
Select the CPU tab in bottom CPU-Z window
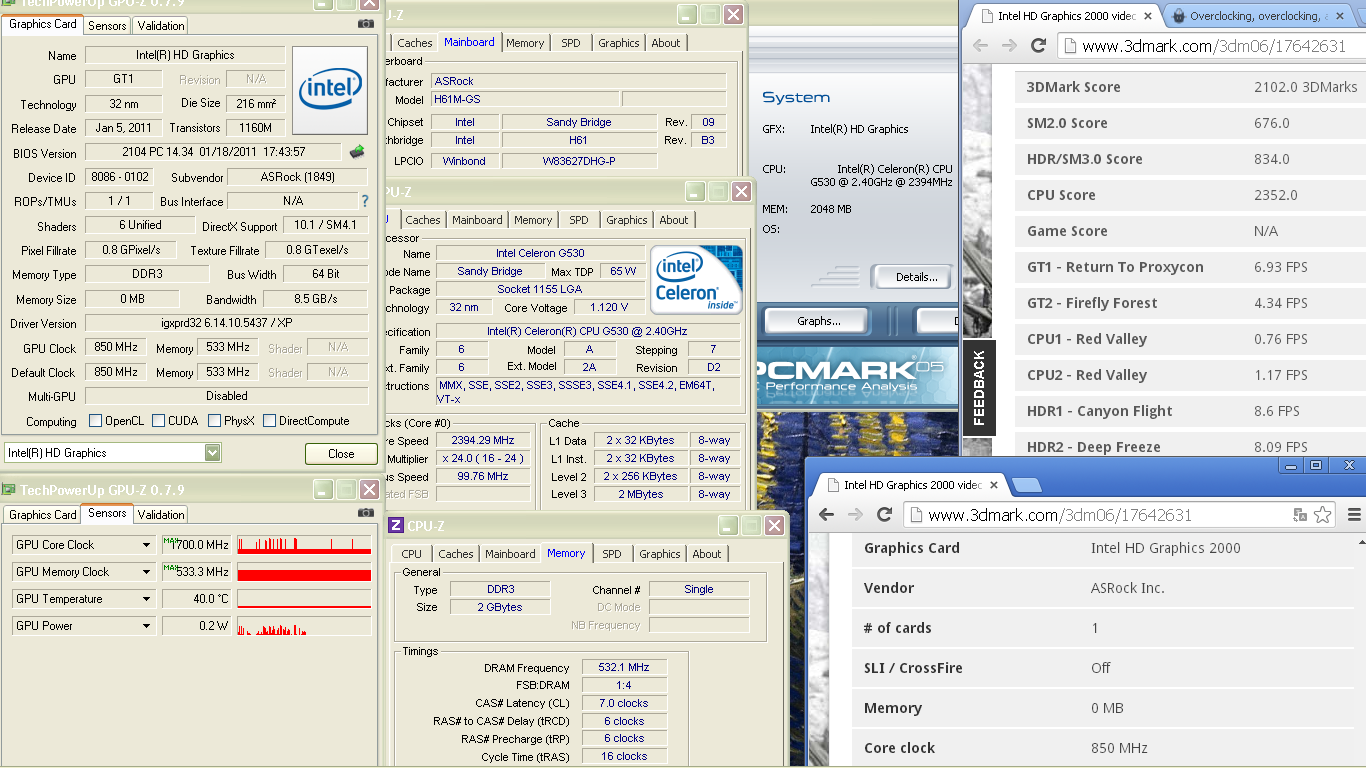click(x=412, y=554)
